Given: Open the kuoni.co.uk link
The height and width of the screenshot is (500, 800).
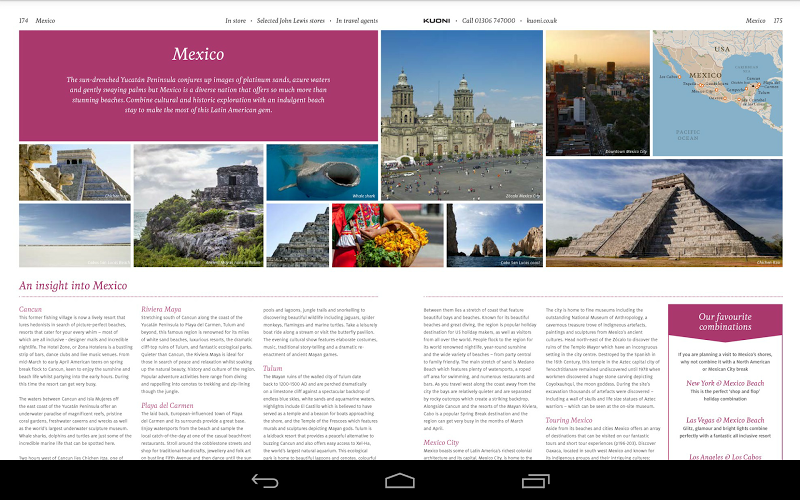Looking at the screenshot, I should (x=541, y=21).
